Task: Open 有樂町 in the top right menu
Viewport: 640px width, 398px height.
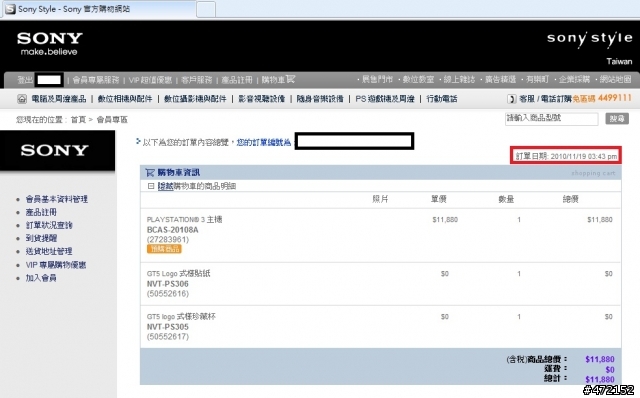Action: click(537, 79)
